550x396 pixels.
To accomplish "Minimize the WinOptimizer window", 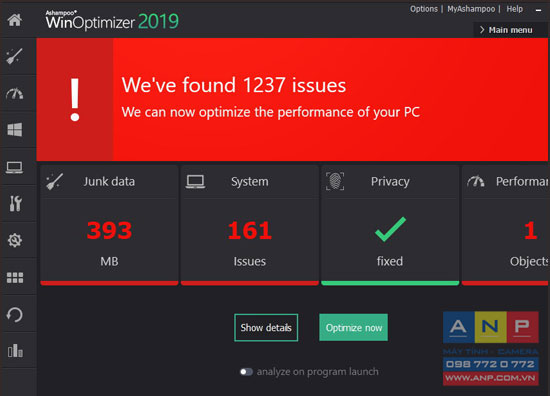I will coord(538,10).
